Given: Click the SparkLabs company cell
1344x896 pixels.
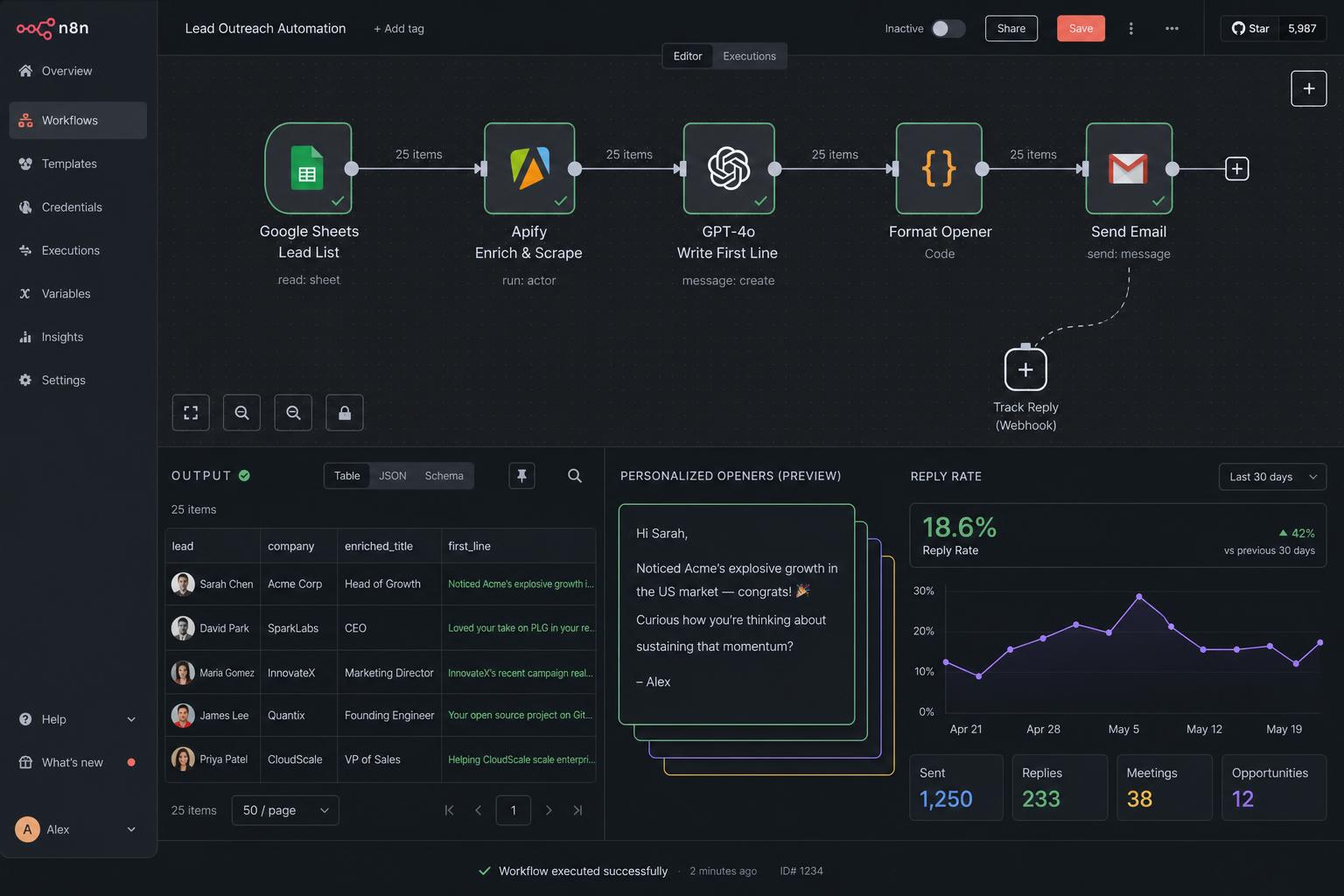Looking at the screenshot, I should coord(298,628).
